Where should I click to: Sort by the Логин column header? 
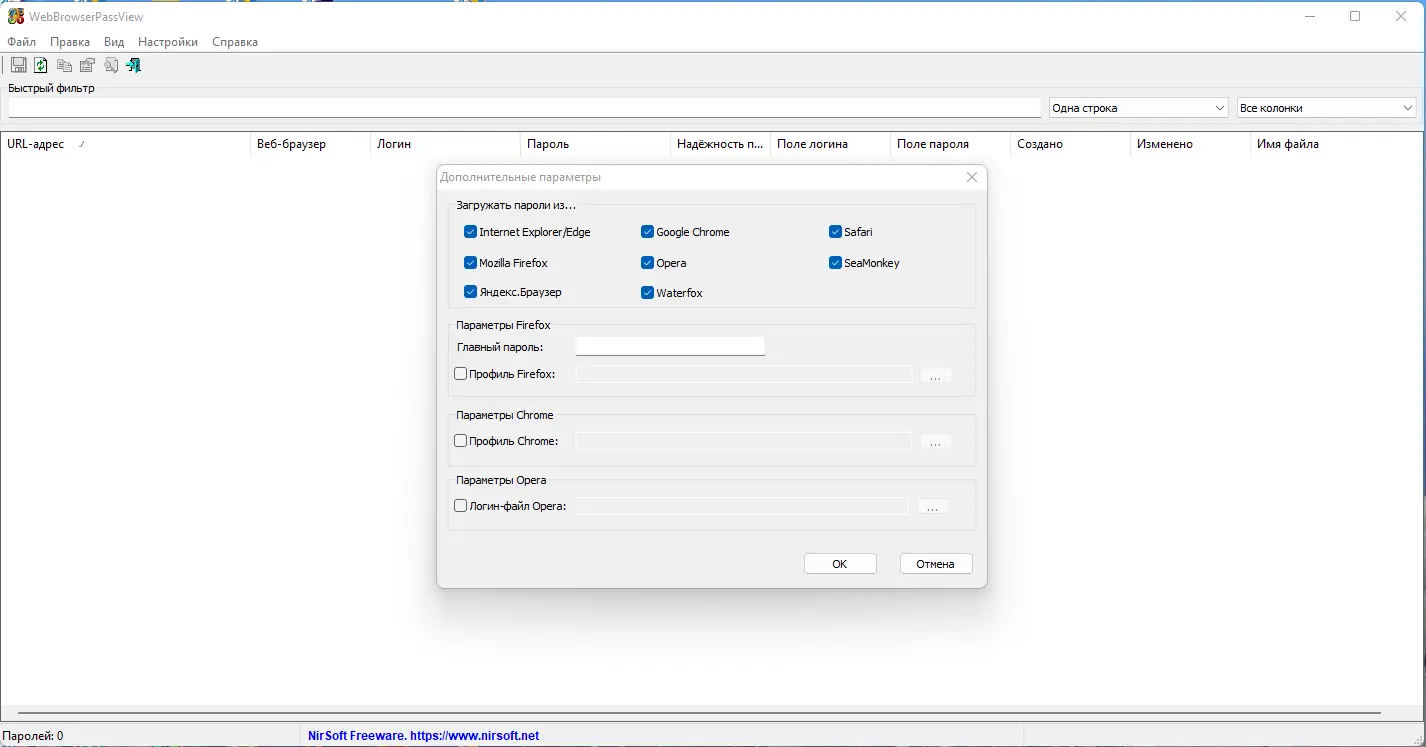[x=445, y=144]
